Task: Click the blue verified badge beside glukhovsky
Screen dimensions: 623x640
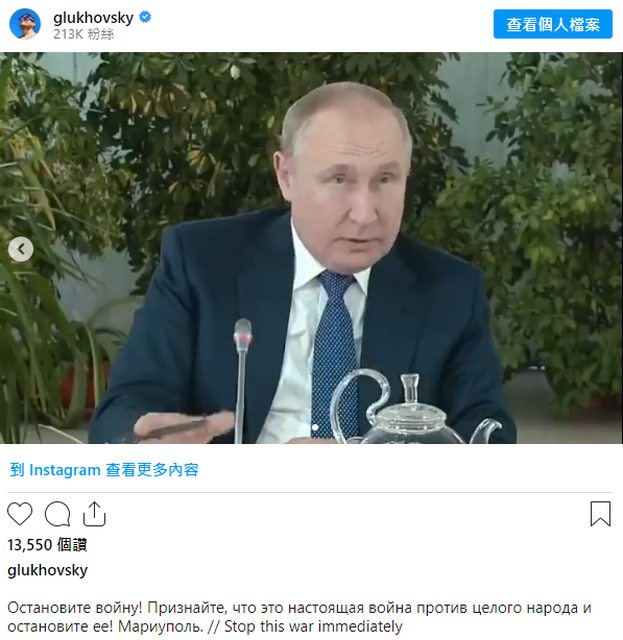Action: click(x=146, y=17)
